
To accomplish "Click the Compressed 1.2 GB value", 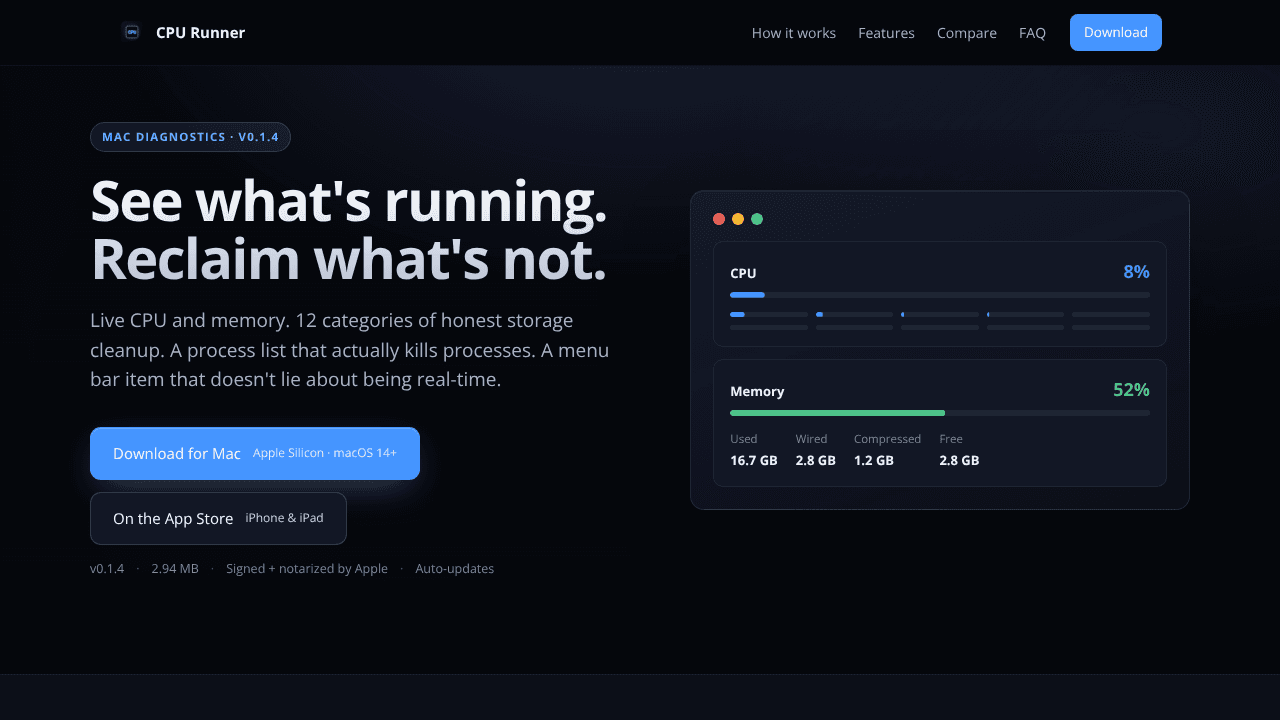I will click(874, 461).
